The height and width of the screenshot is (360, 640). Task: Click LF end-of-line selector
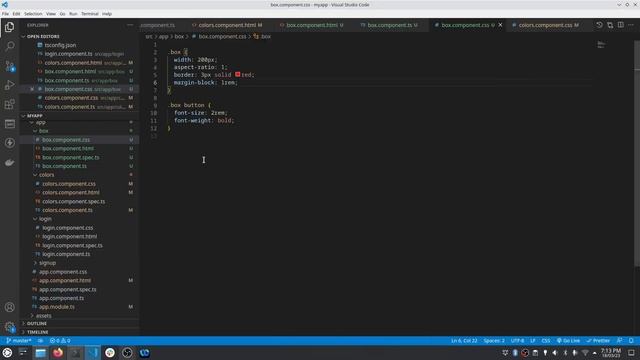coord(533,340)
